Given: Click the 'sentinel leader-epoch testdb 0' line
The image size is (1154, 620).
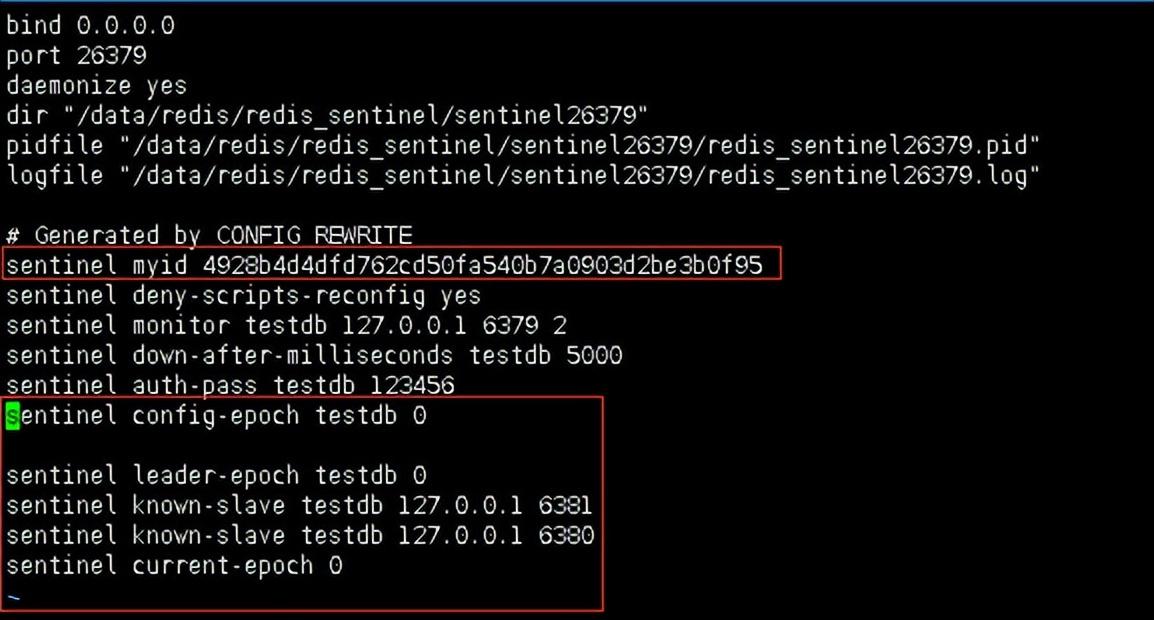Looking at the screenshot, I should click(x=216, y=476).
